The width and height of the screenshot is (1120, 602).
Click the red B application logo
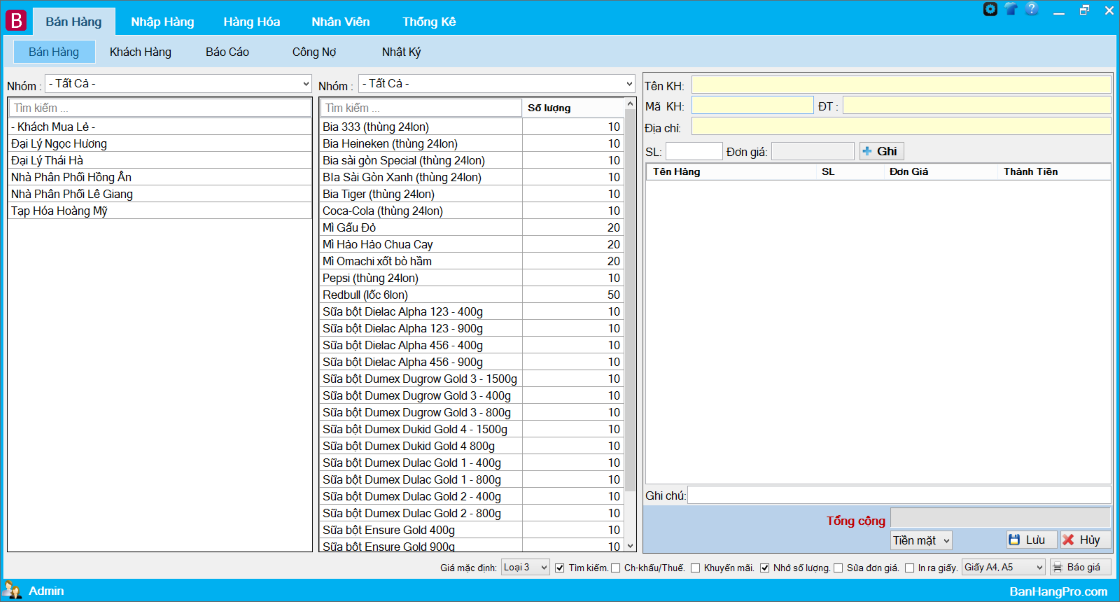(16, 21)
